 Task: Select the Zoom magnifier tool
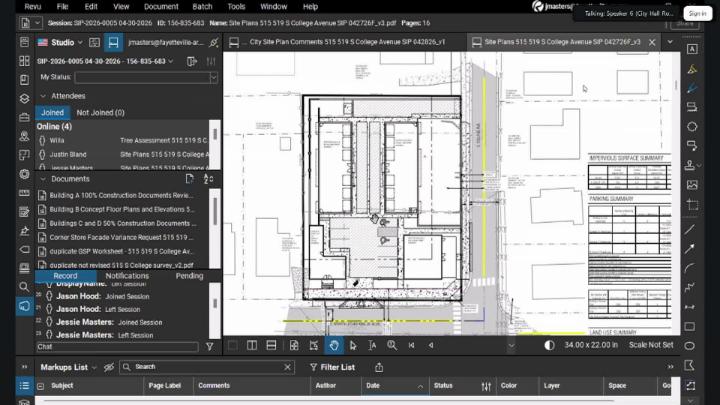pos(392,345)
